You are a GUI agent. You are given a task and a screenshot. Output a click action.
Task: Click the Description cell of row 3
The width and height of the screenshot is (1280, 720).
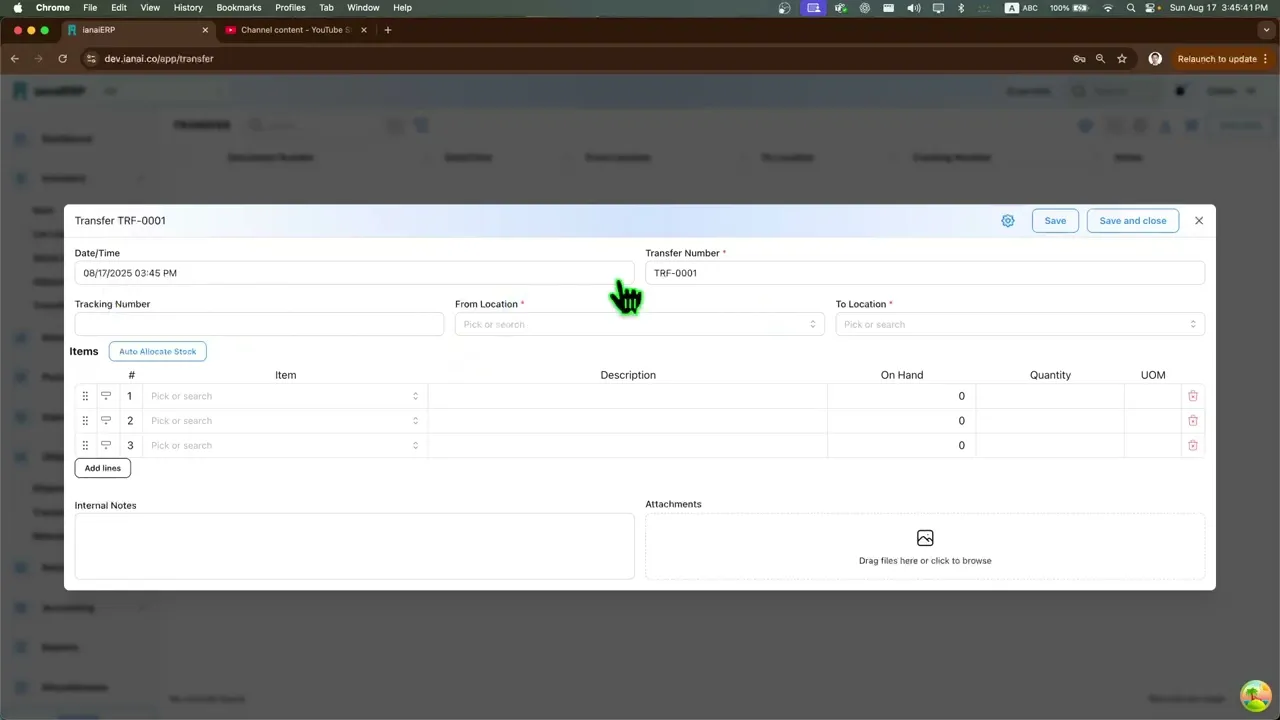[x=628, y=446]
